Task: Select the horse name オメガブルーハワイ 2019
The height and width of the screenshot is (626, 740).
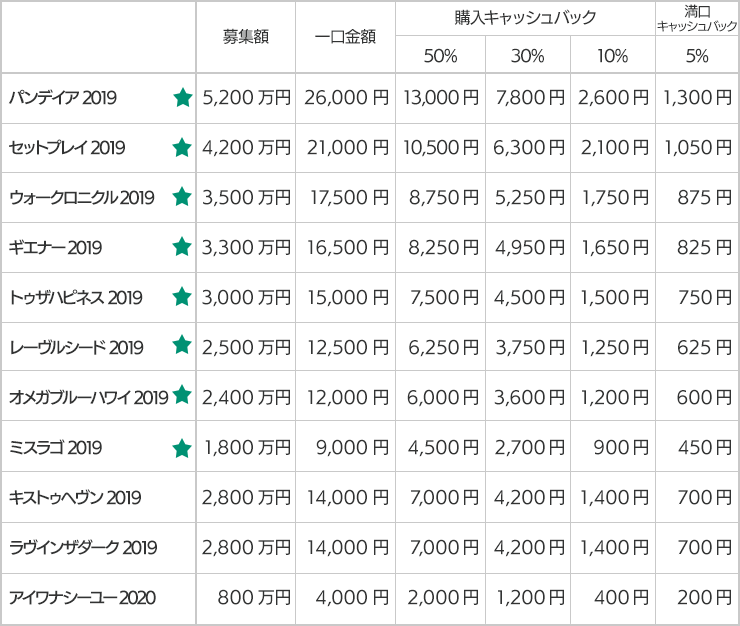Action: point(89,398)
